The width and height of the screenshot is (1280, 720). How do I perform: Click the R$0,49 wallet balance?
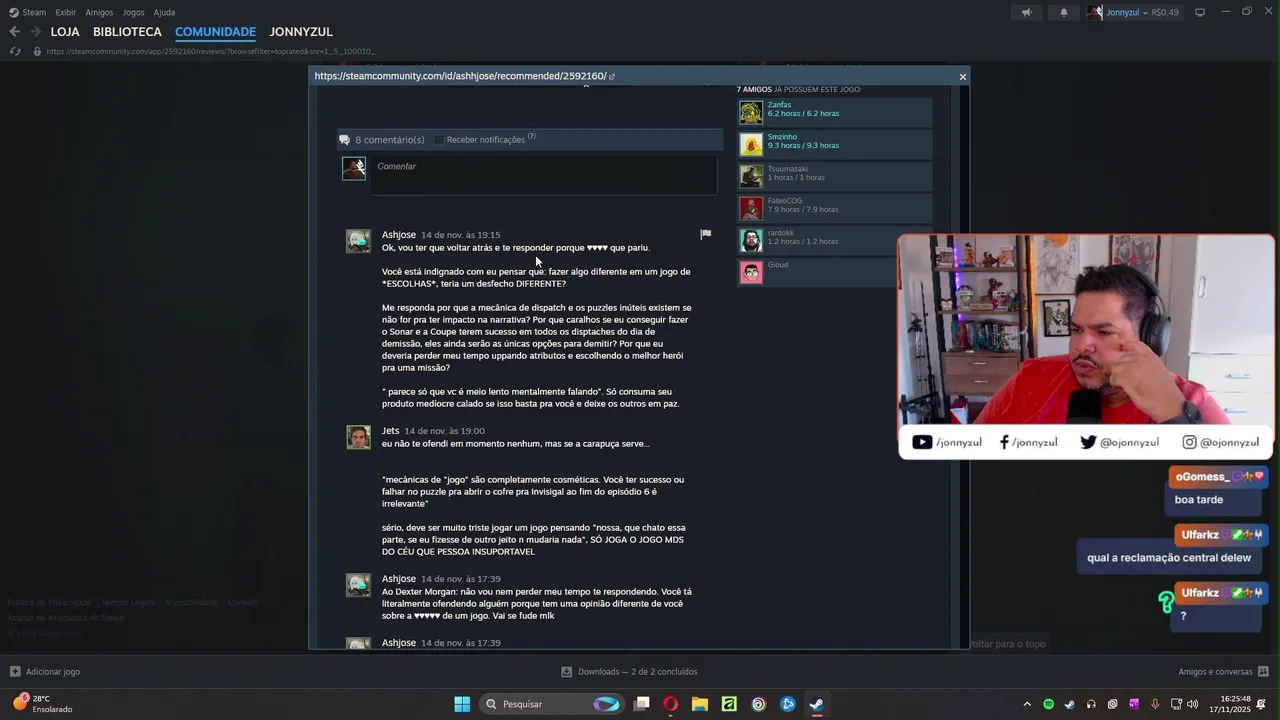1165,12
